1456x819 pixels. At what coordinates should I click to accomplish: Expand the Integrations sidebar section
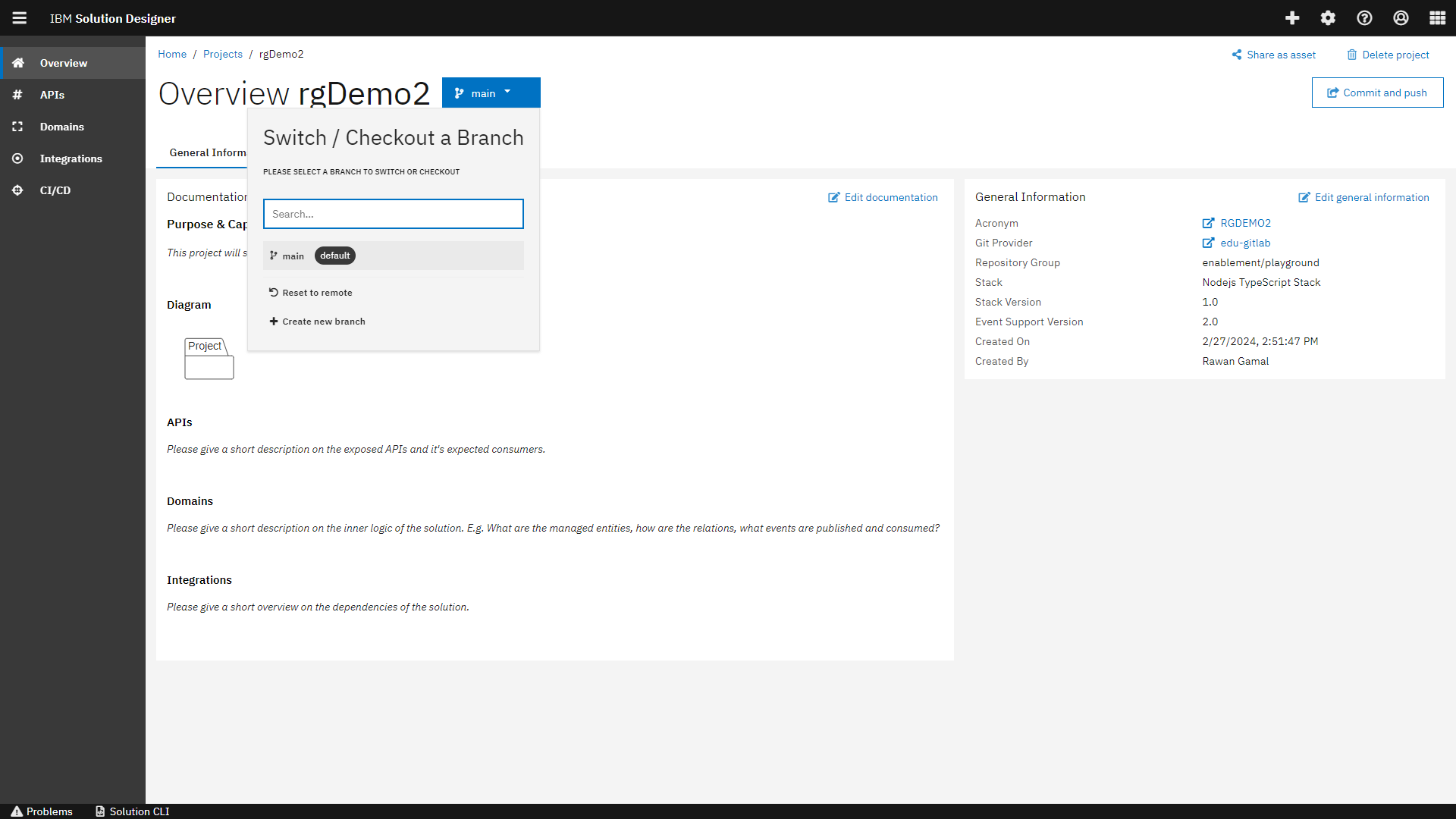tap(71, 158)
